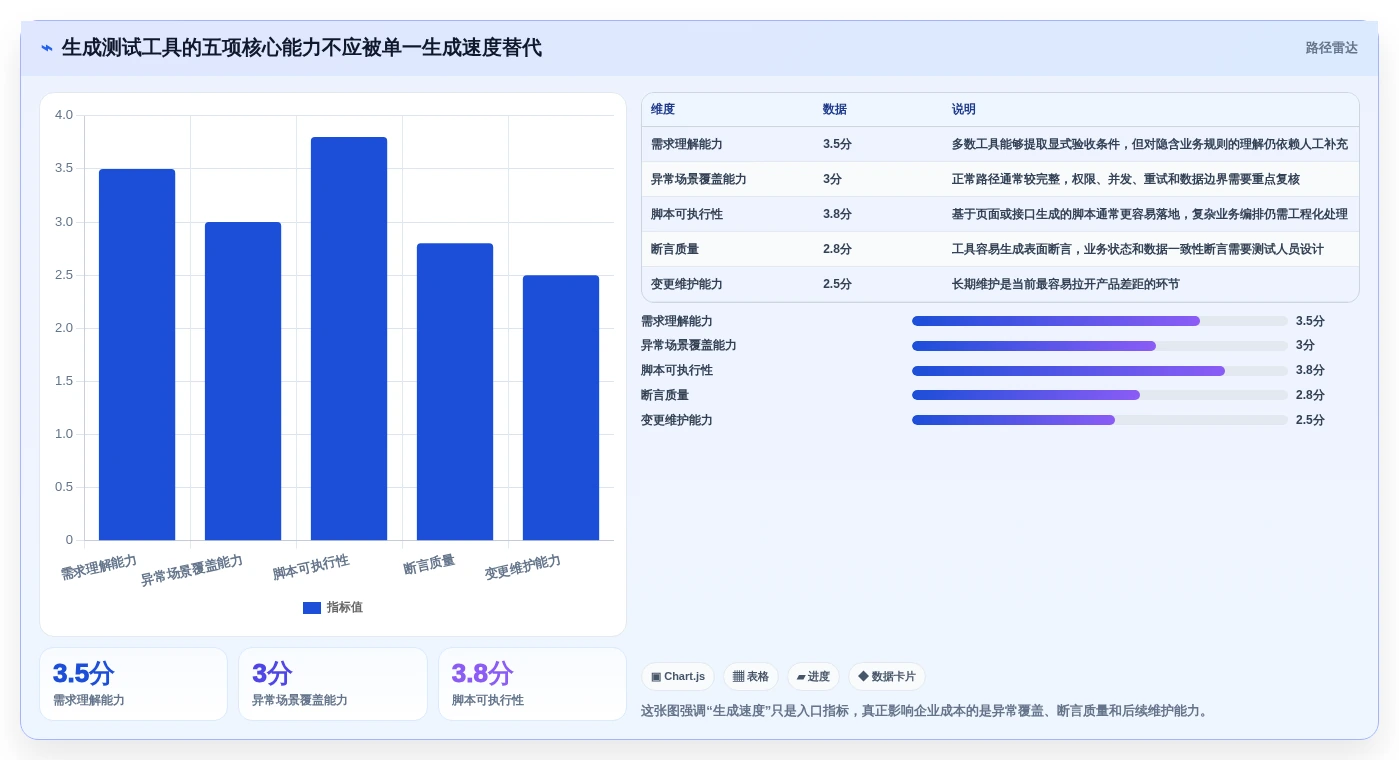Image resolution: width=1399 pixels, height=760 pixels.
Task: Select the 数据卡片 chip
Action: [887, 677]
